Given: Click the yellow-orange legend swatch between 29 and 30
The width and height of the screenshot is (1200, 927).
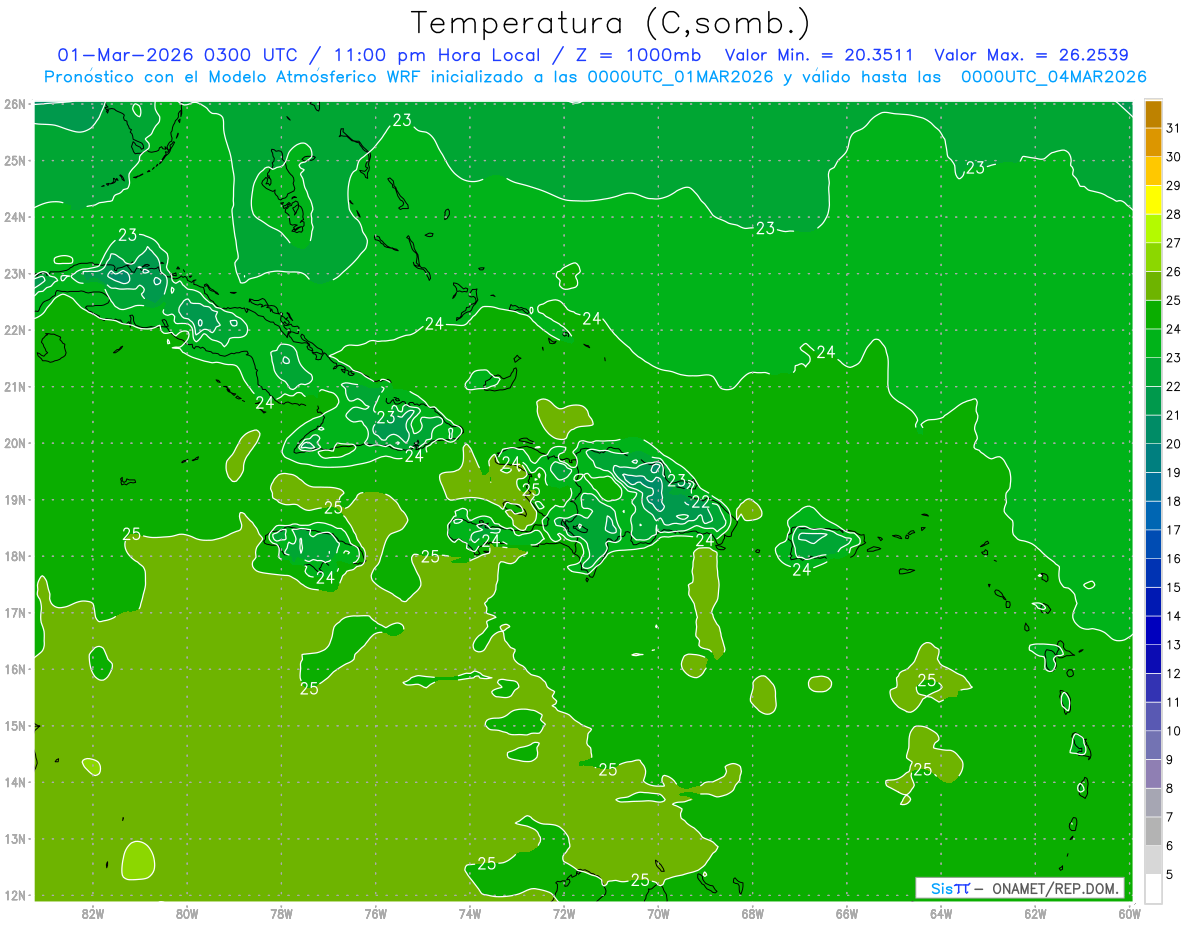Looking at the screenshot, I should (1153, 172).
